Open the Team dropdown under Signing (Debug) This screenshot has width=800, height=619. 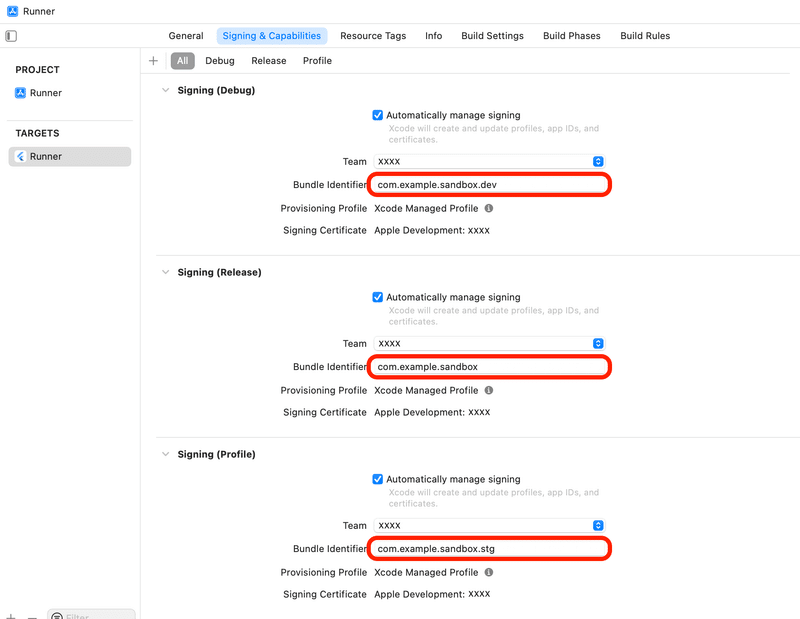598,161
